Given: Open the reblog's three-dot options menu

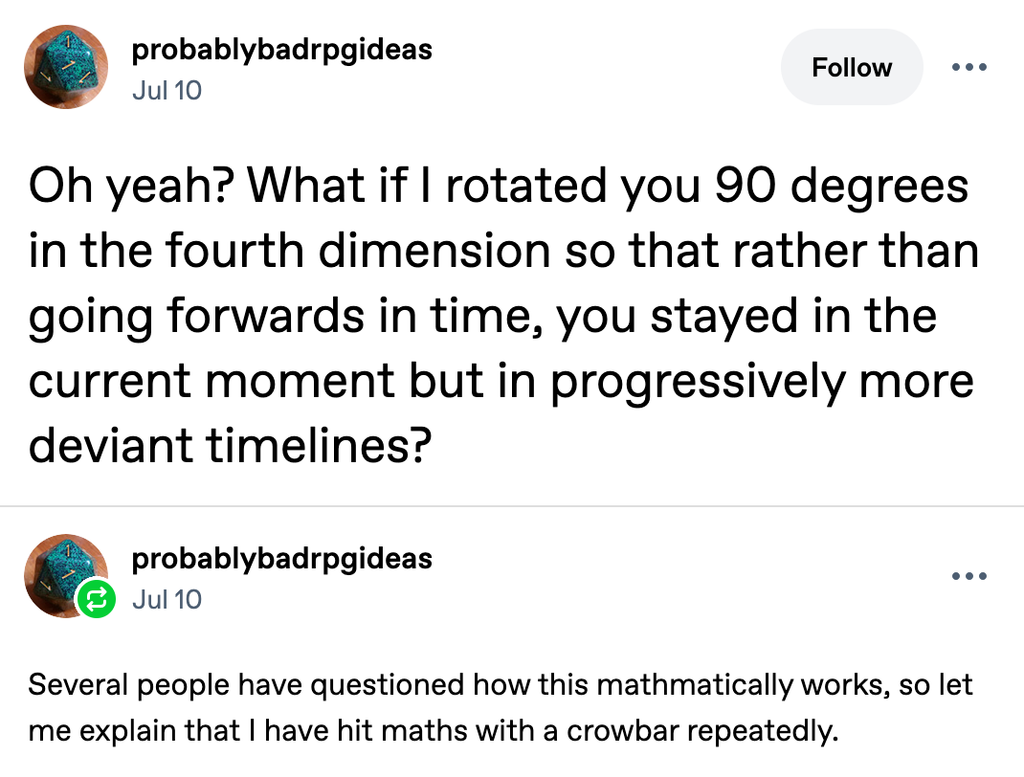Looking at the screenshot, I should pos(969,576).
